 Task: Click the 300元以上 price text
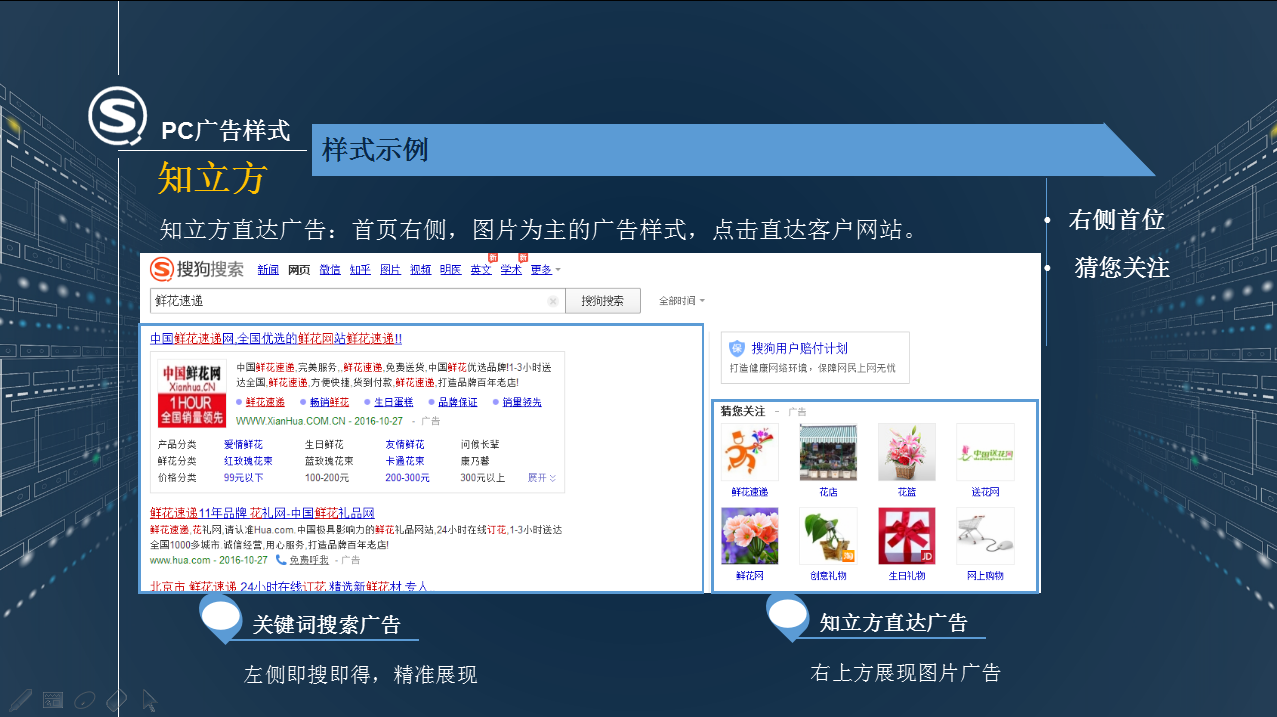[483, 478]
